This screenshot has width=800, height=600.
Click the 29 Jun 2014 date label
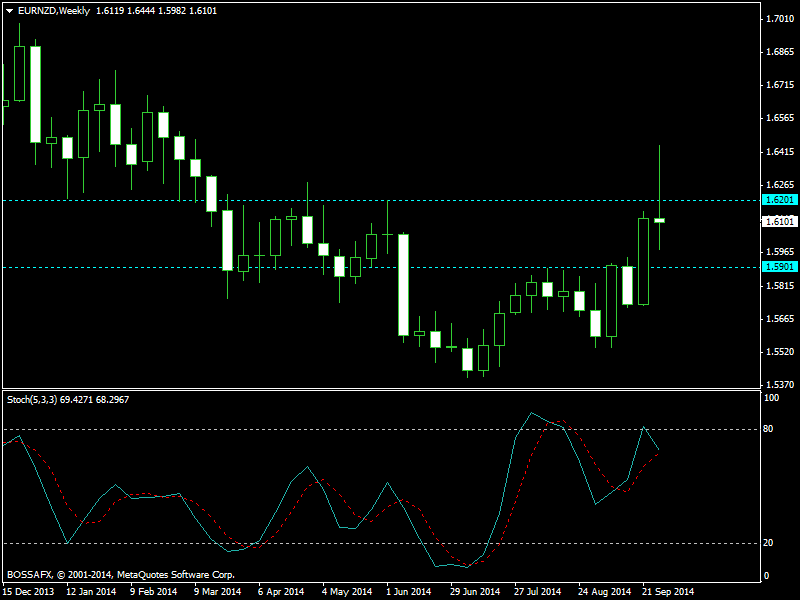coord(475,592)
